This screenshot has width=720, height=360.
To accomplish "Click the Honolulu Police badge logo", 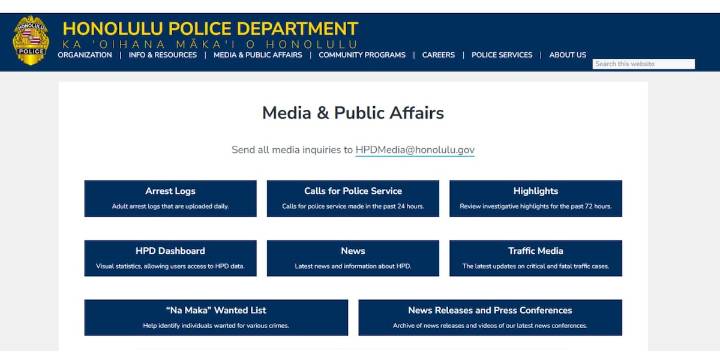I will pos(30,40).
